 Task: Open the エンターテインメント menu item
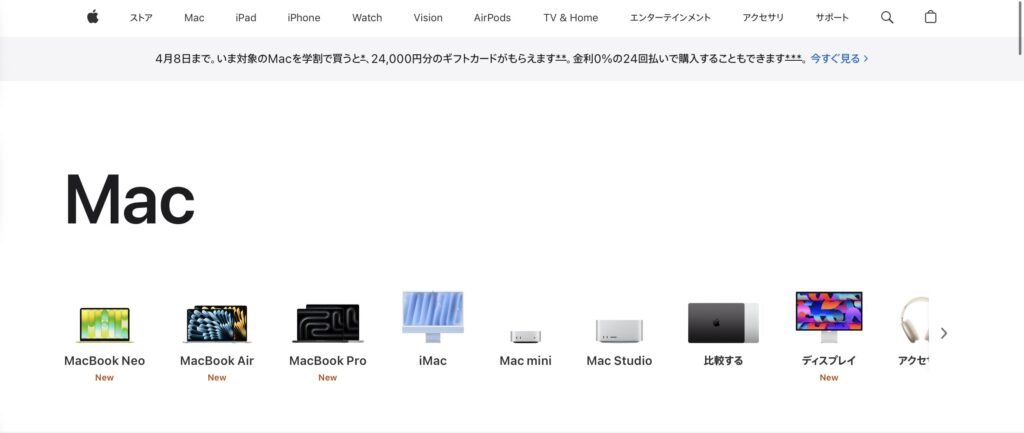point(670,18)
